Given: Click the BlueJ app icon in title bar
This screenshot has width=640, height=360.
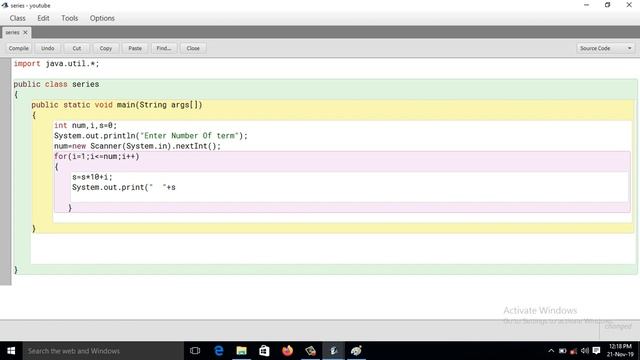Looking at the screenshot, I should coord(5,5).
